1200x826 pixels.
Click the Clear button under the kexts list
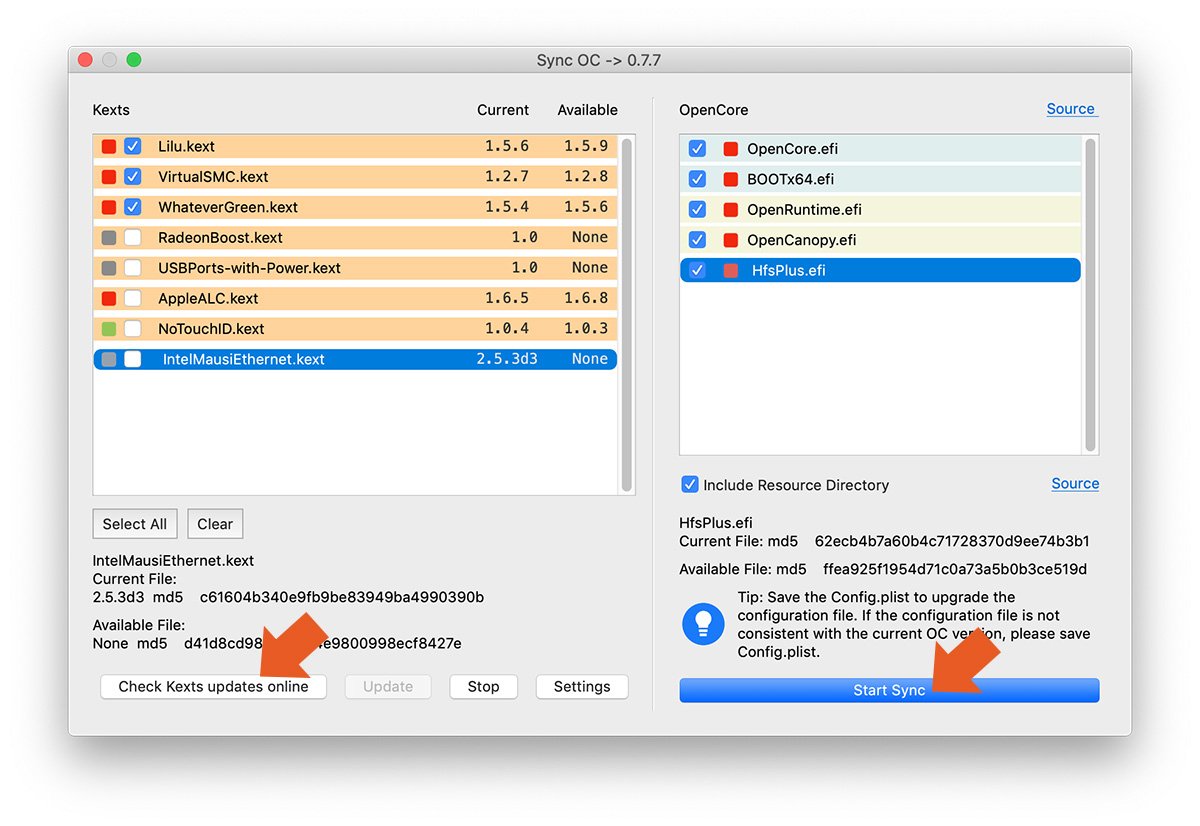click(215, 524)
